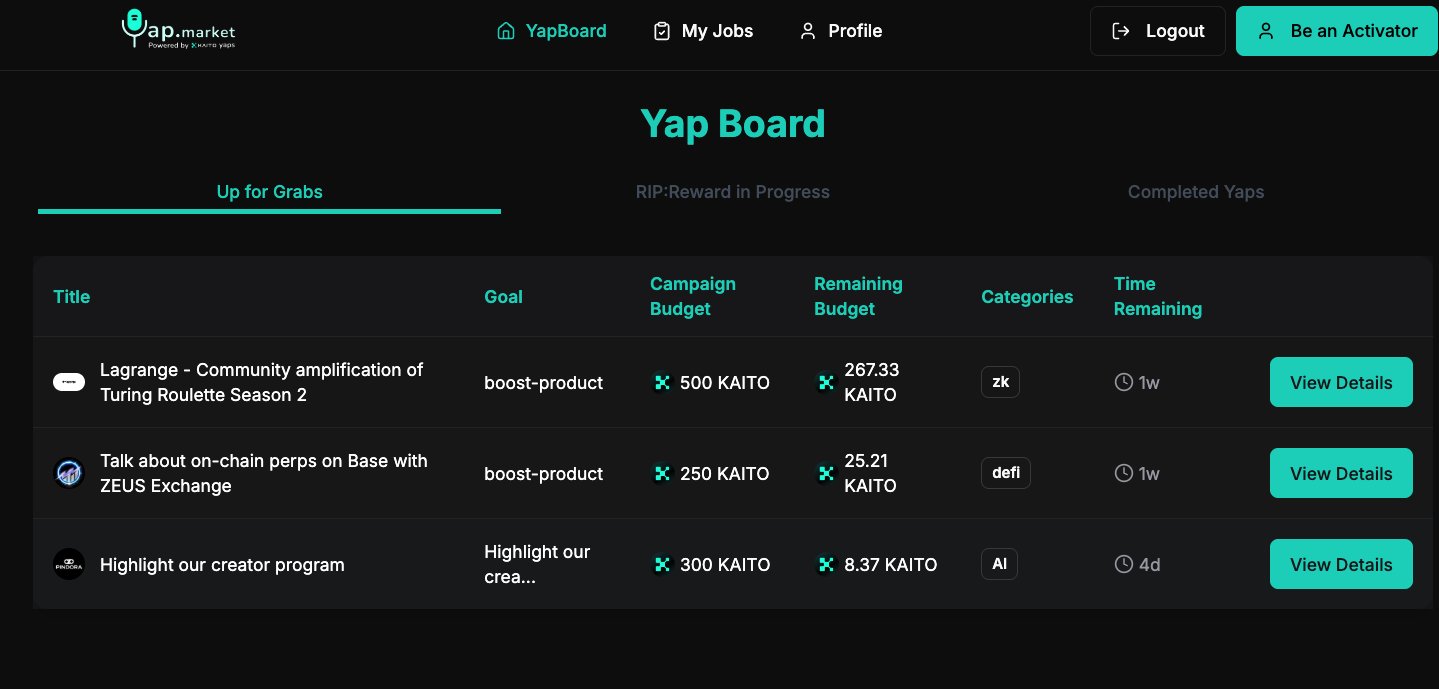This screenshot has width=1439, height=689.
Task: Click the AI badge on creator program row
Action: pyautogui.click(x=999, y=563)
